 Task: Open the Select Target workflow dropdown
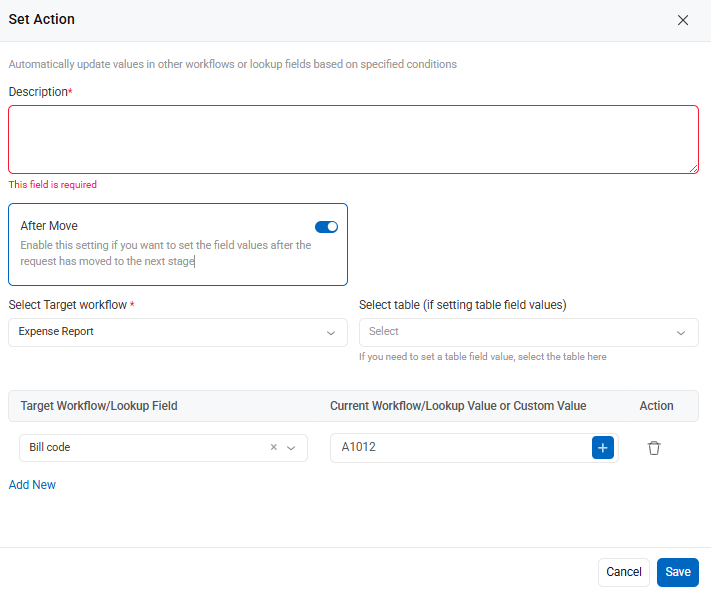click(178, 332)
